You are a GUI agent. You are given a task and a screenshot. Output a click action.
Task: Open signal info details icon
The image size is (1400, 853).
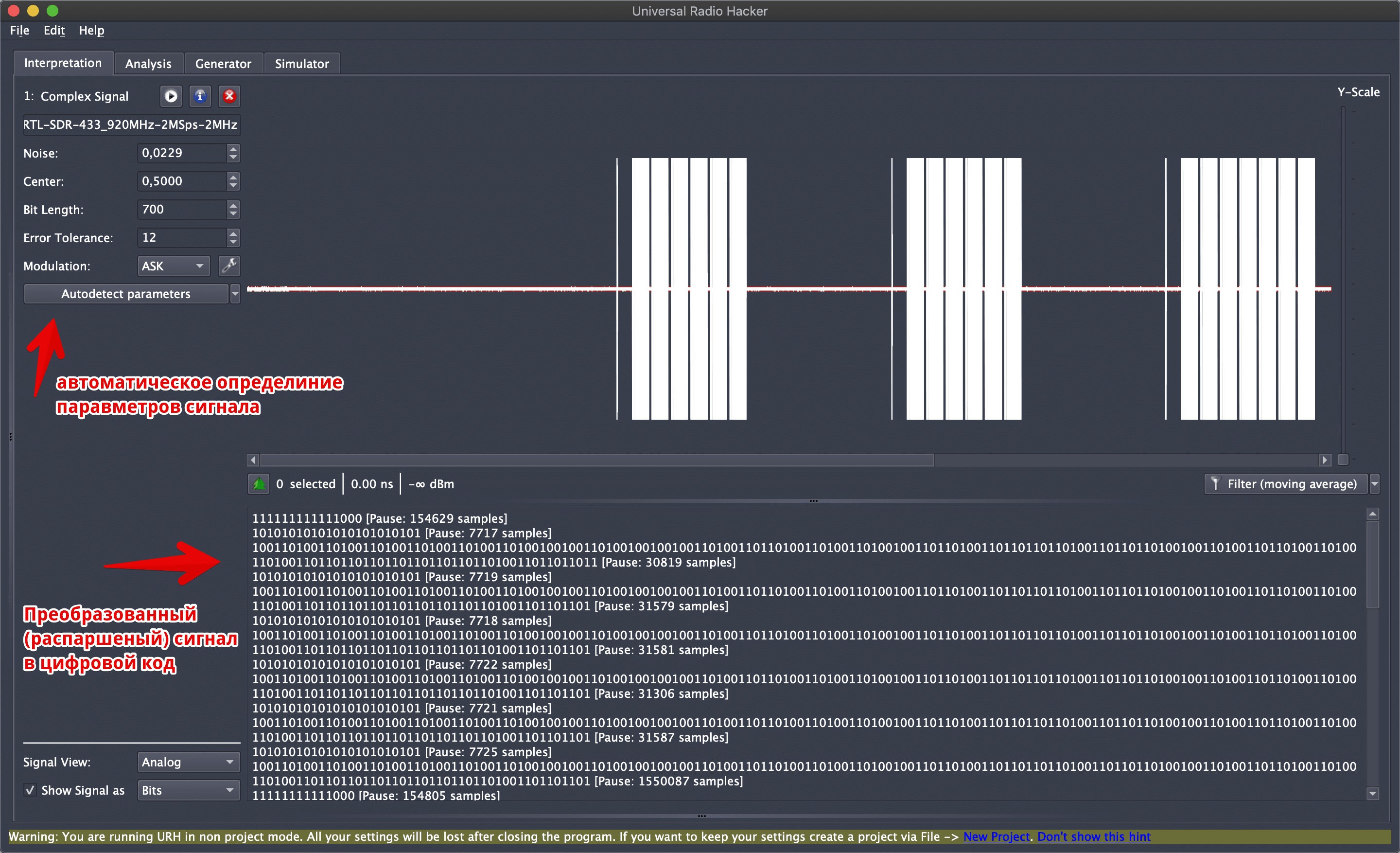tap(200, 96)
